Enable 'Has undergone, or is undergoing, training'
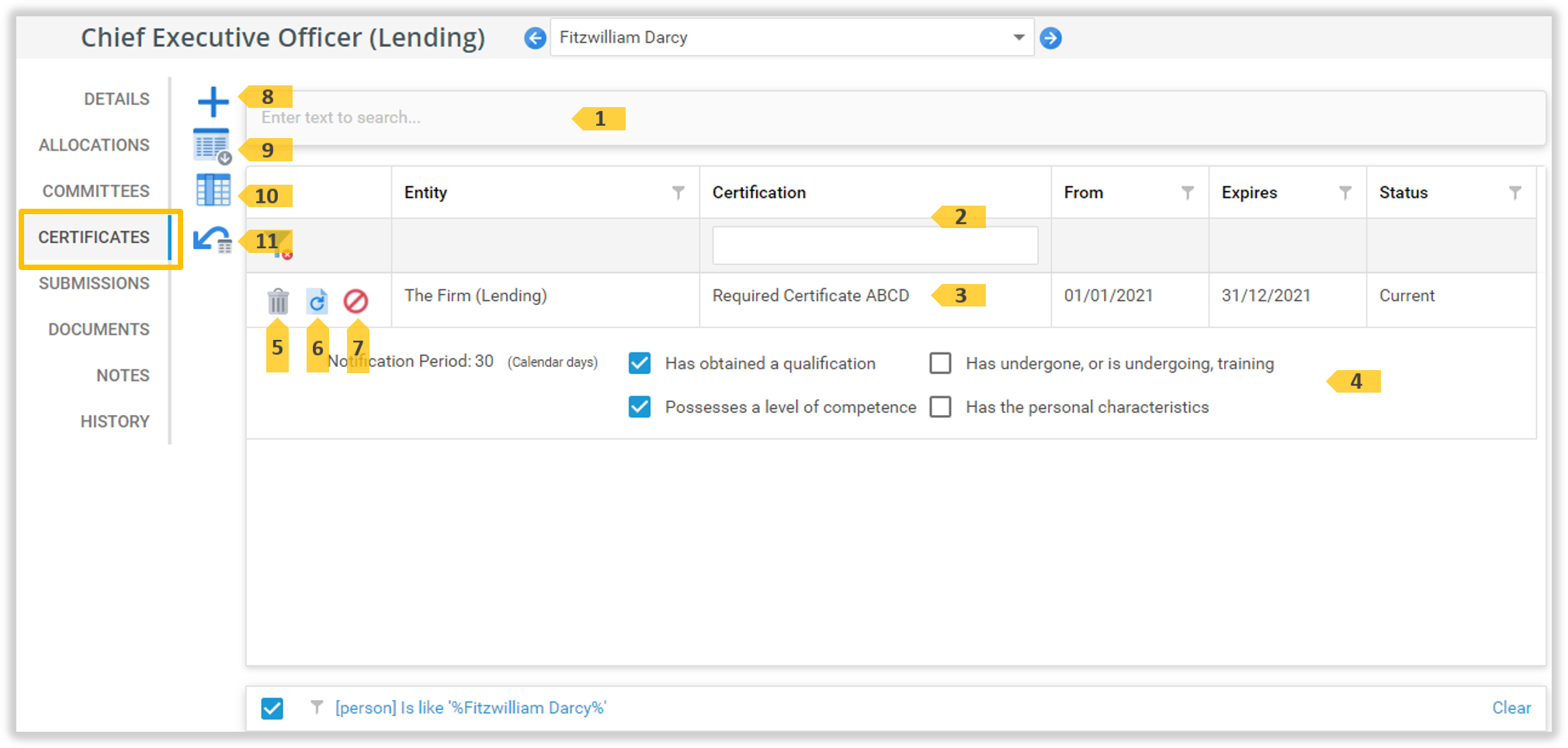This screenshot has width=1568, height=748. point(940,362)
